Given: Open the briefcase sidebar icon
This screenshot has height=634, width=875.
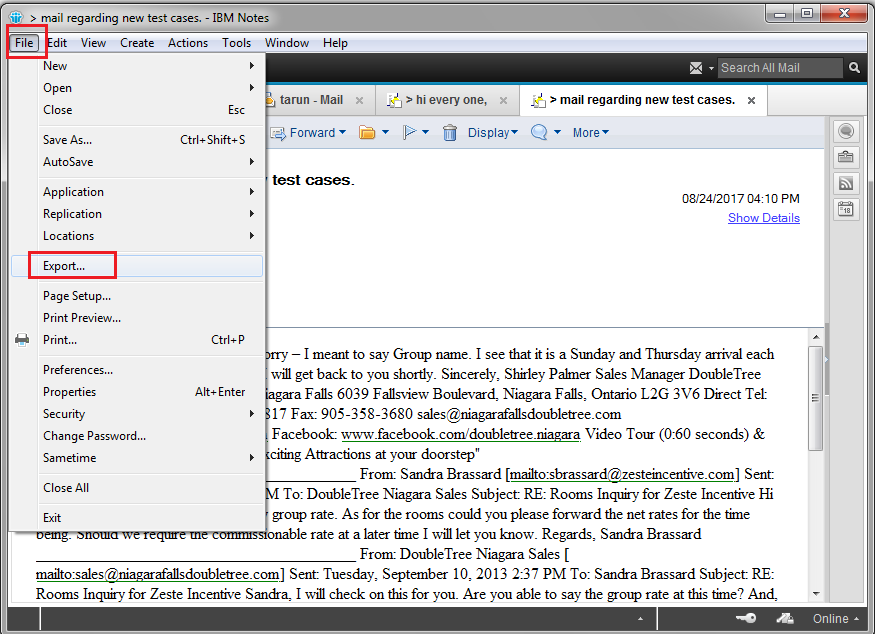Looking at the screenshot, I should 846,157.
